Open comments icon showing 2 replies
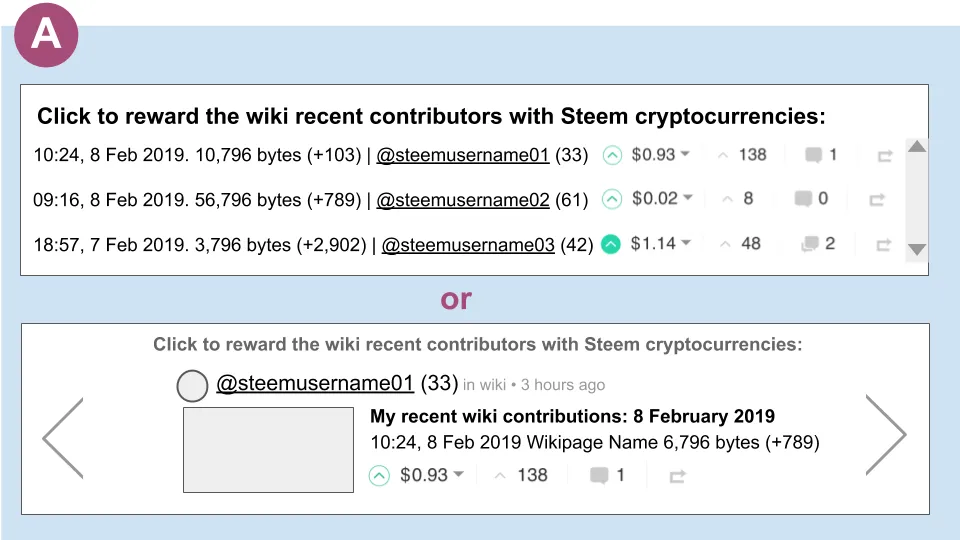Screen dimensions: 960x540 pyautogui.click(x=809, y=244)
